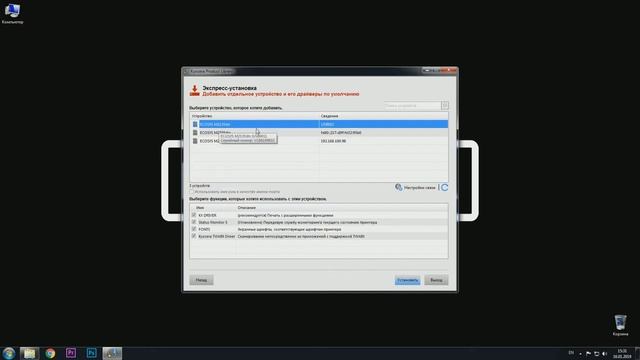640x360 pixels.
Task: Open Adobe Premiere from the taskbar
Action: click(x=71, y=353)
